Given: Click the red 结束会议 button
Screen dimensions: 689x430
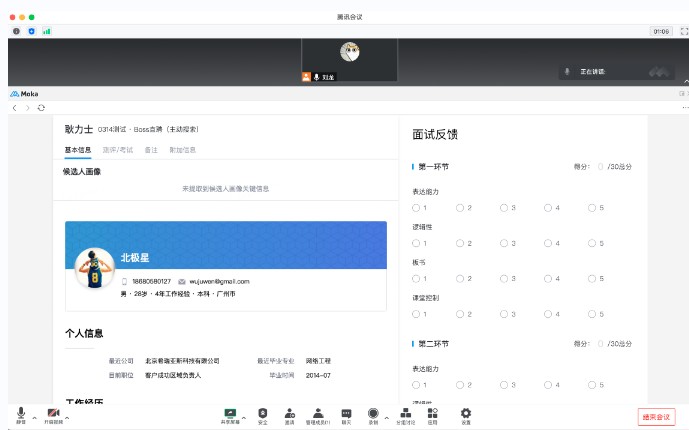Looking at the screenshot, I should [656, 416].
